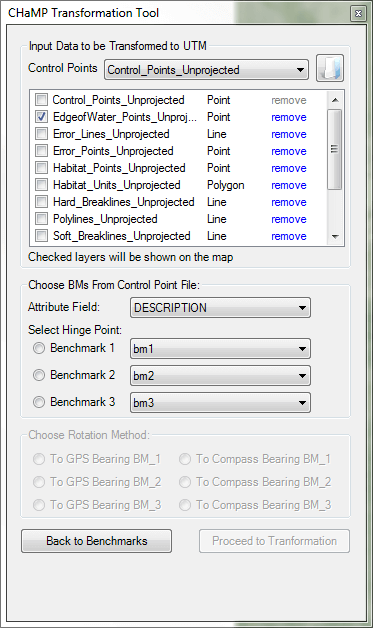Open the Control Points dropdown
Screen dimensions: 373x628
[206, 70]
